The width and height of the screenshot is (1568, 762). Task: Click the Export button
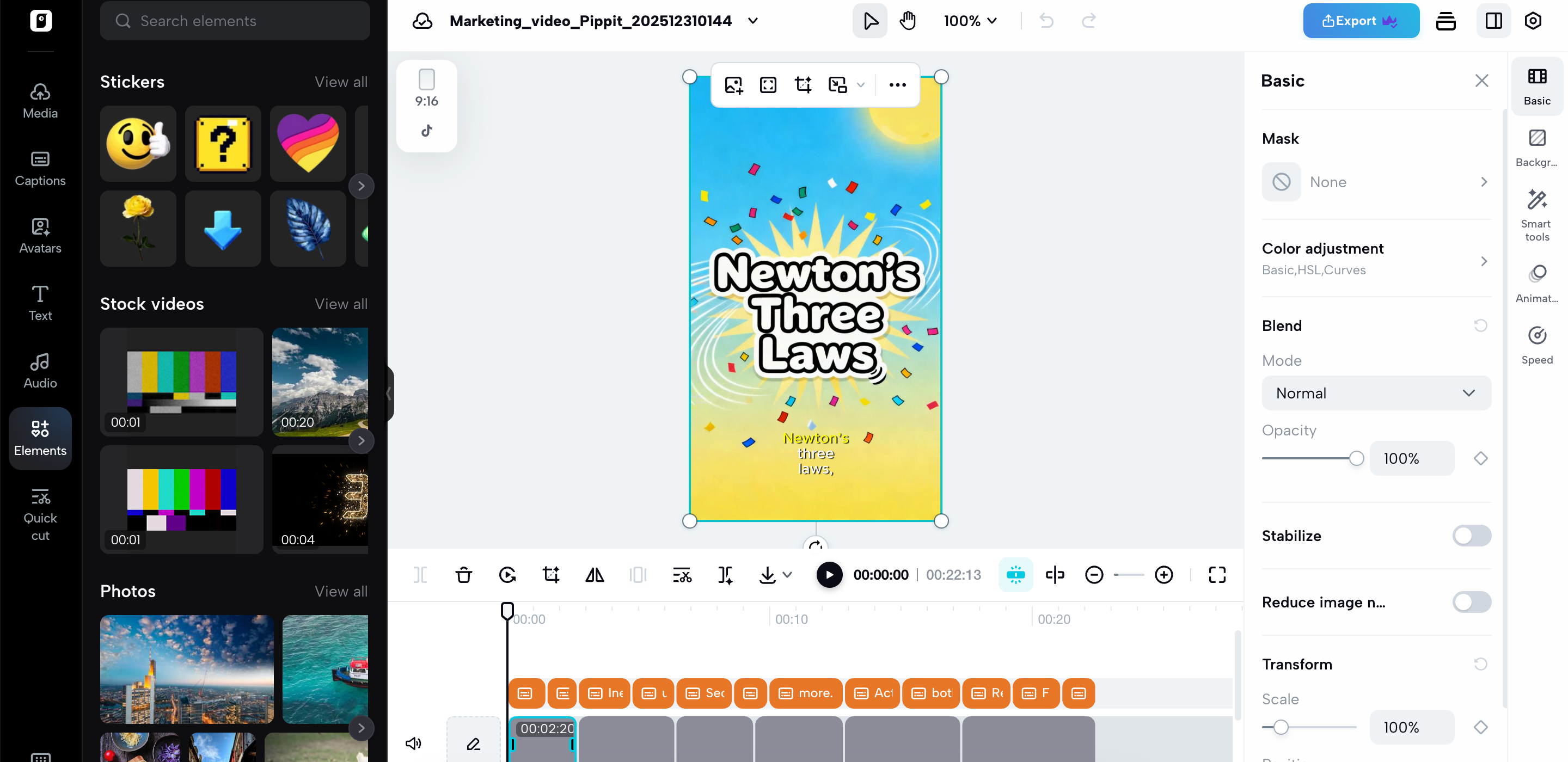[x=1361, y=20]
